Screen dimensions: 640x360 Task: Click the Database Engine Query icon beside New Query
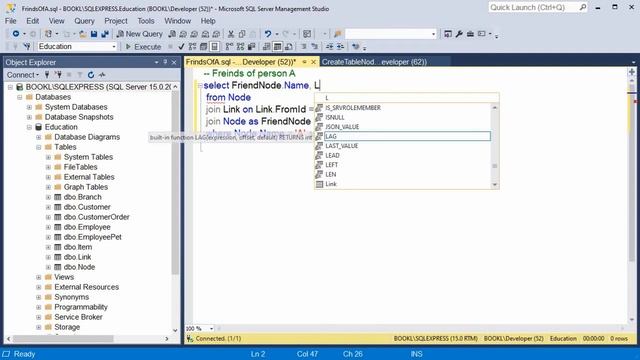point(172,34)
